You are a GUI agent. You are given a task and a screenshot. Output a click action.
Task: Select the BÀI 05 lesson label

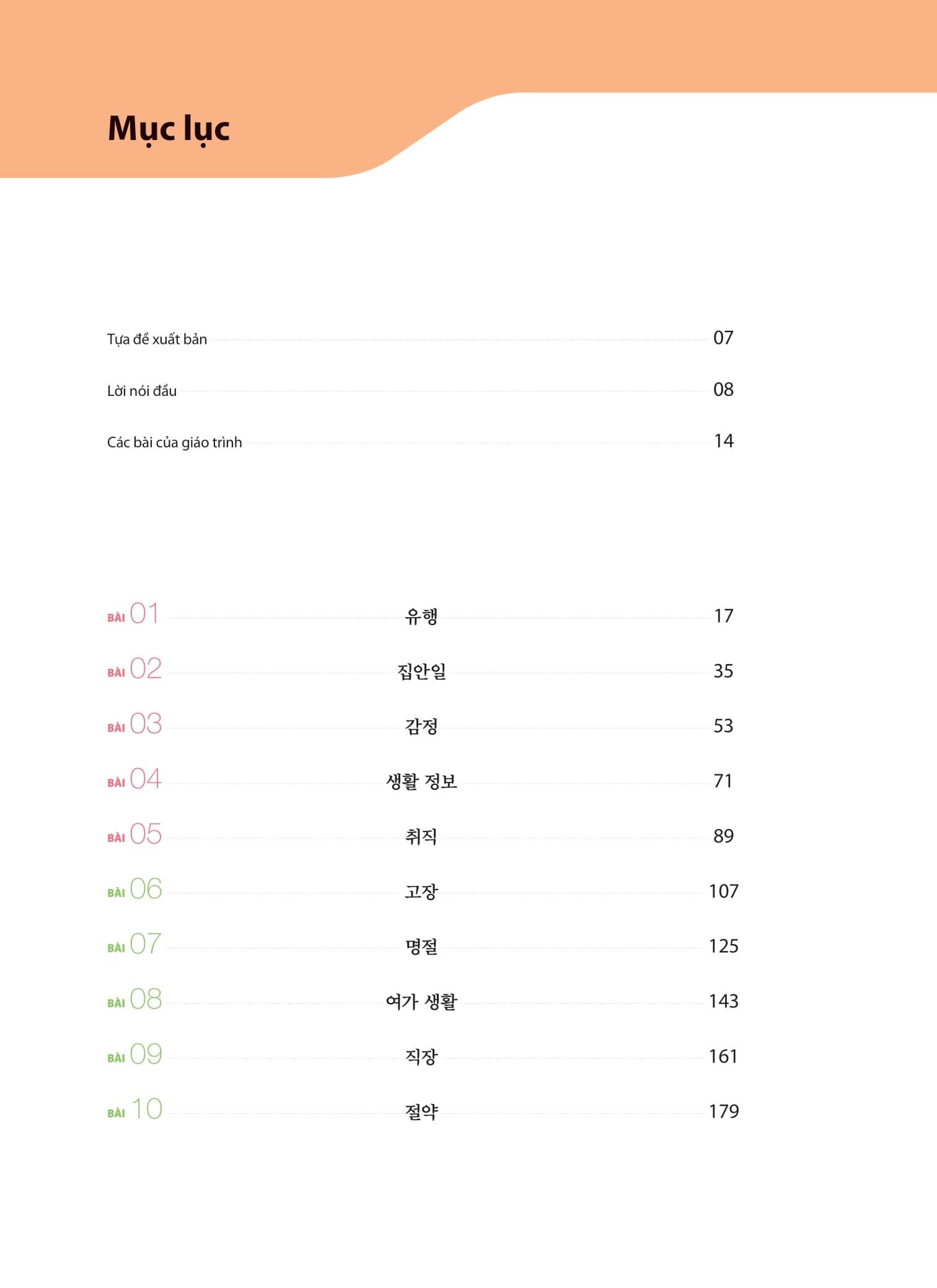[x=134, y=835]
